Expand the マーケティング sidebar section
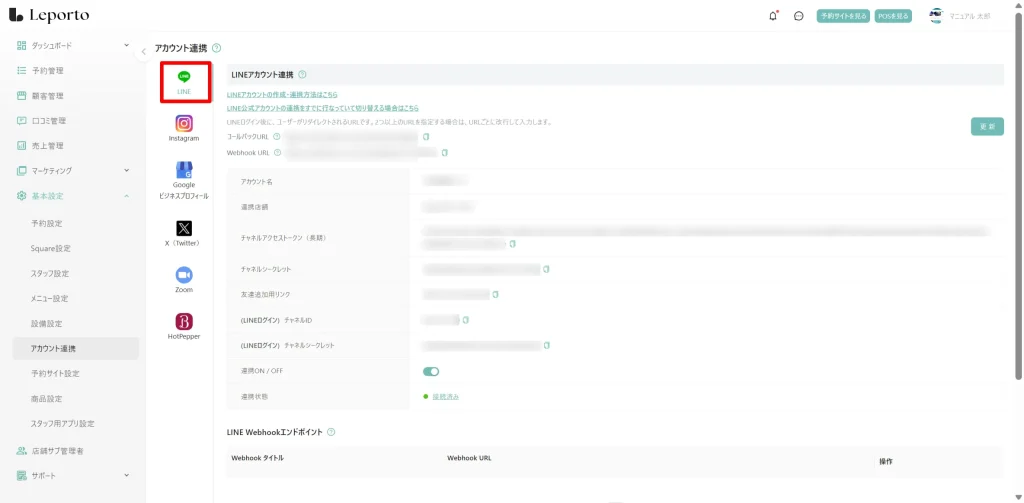The height and width of the screenshot is (503, 1024). coord(126,170)
